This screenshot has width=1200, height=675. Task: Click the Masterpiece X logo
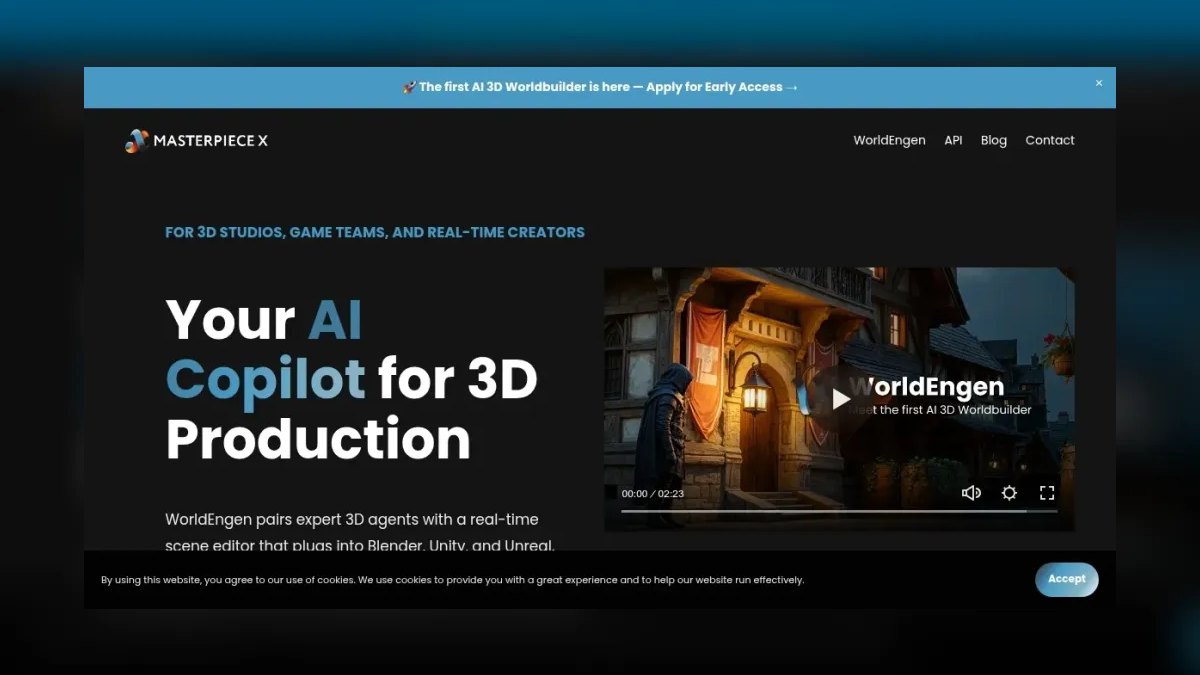[196, 141]
